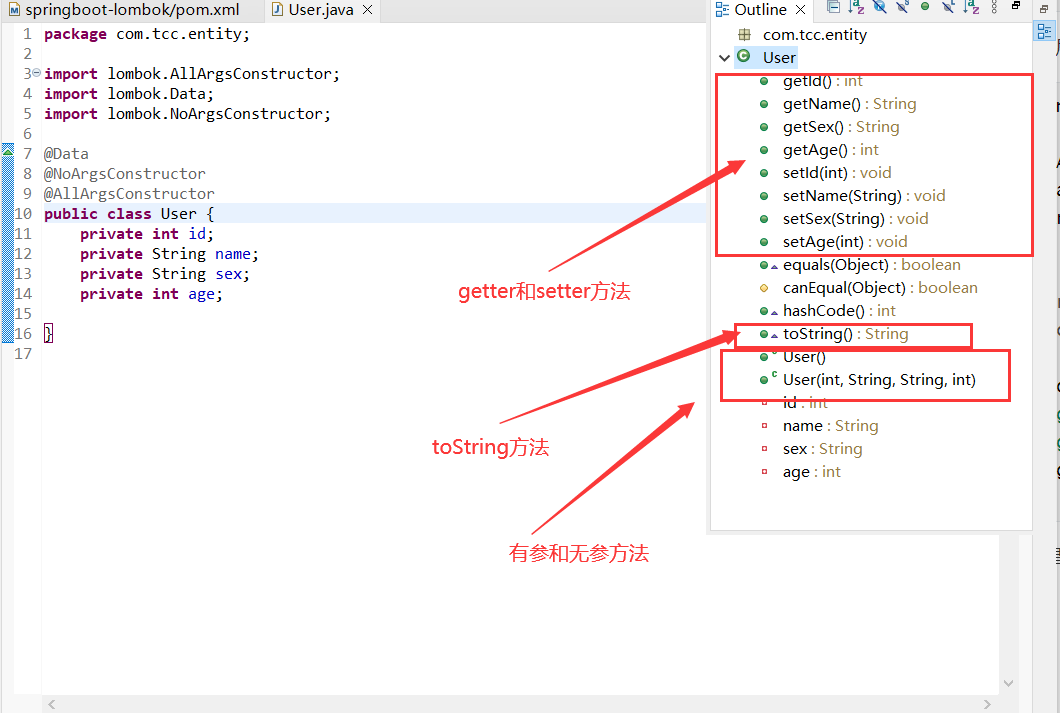Select toString() : String in Outline
The height and width of the screenshot is (713, 1060).
pyautogui.click(x=845, y=334)
